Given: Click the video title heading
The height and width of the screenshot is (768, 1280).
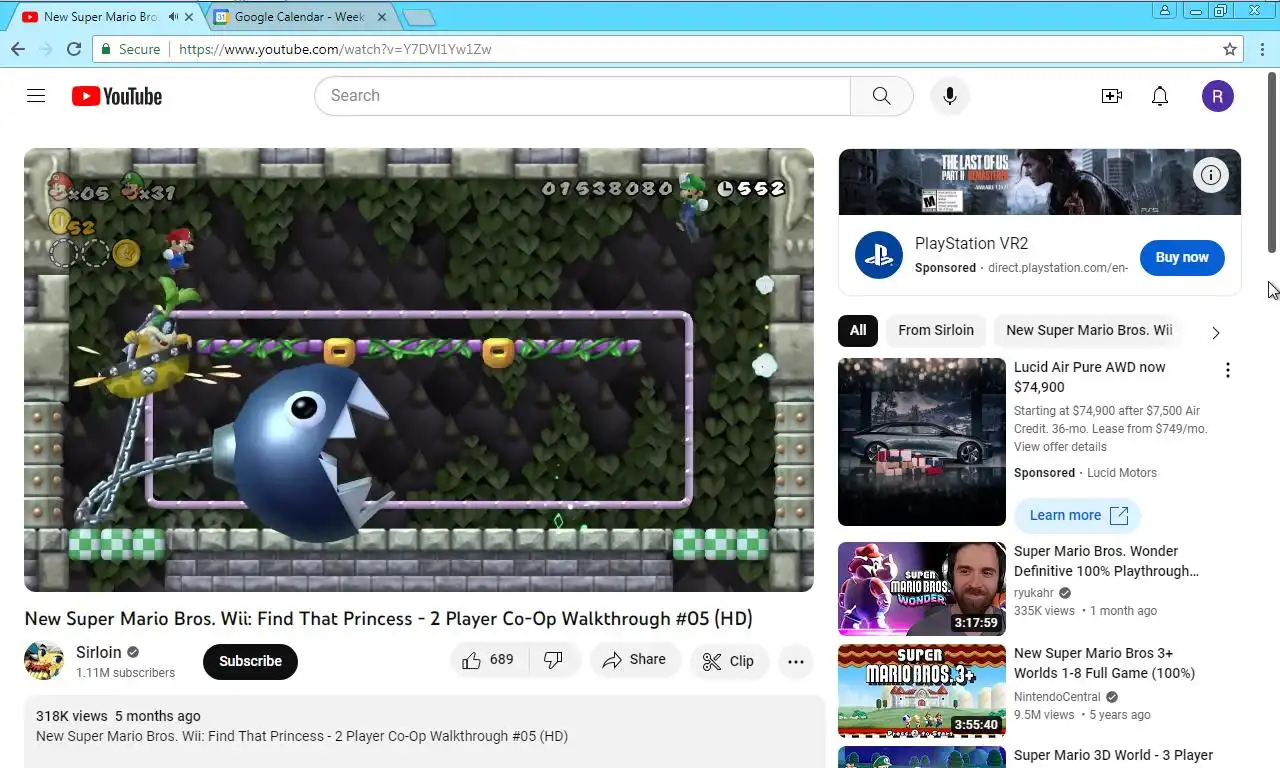Looking at the screenshot, I should pos(388,618).
